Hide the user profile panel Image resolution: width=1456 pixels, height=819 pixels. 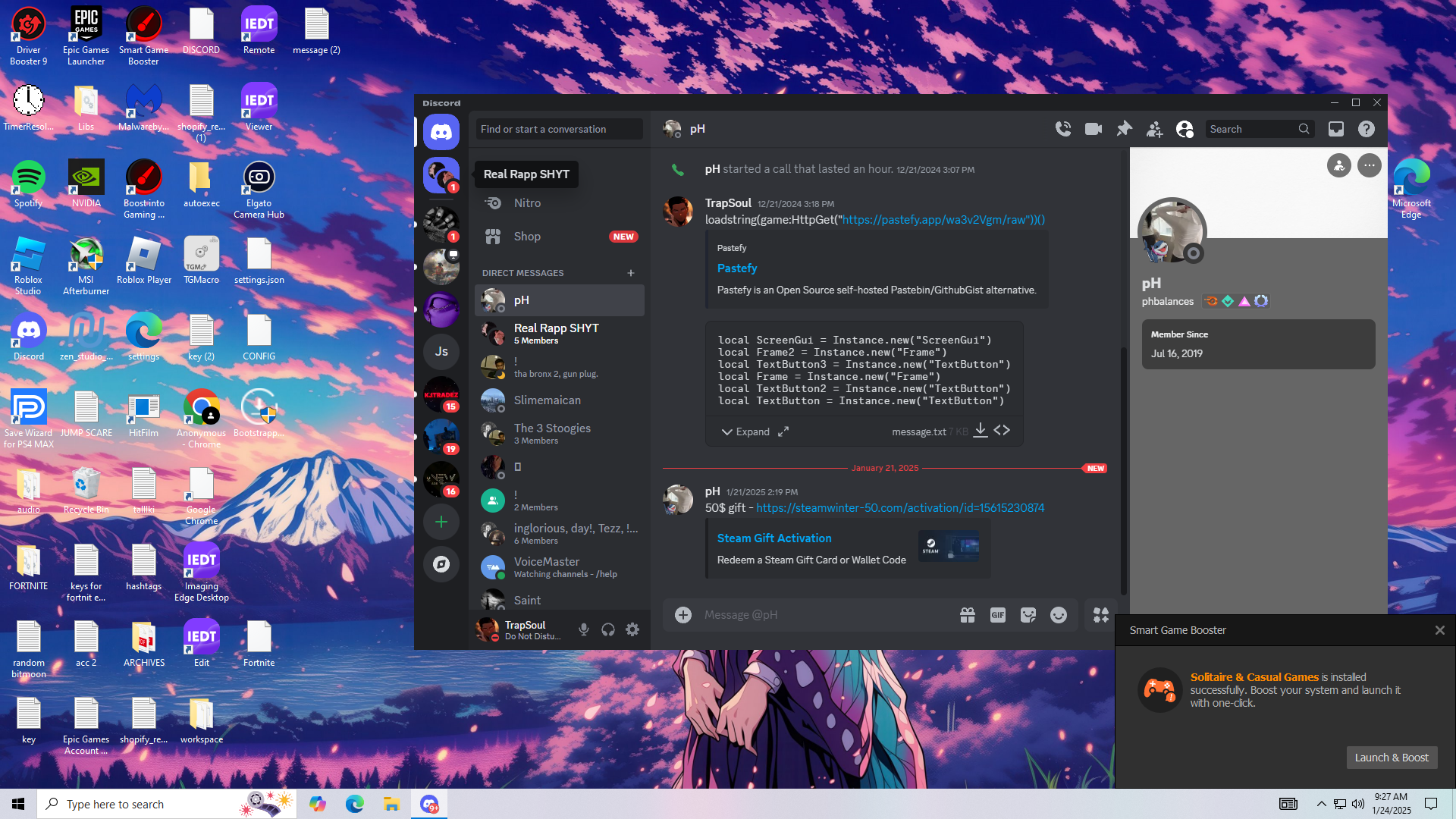point(1185,129)
